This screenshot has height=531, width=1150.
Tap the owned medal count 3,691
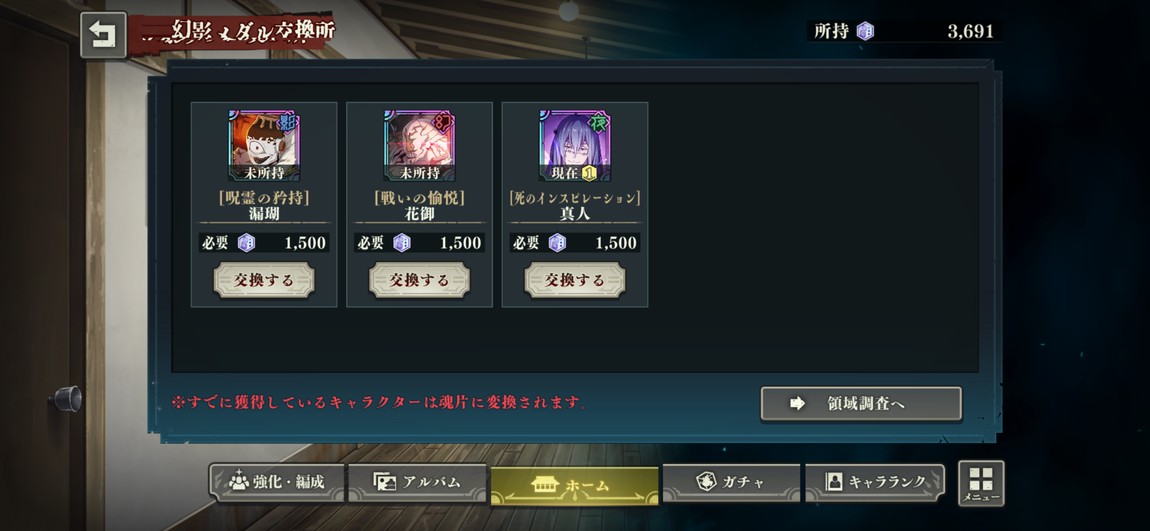click(970, 32)
